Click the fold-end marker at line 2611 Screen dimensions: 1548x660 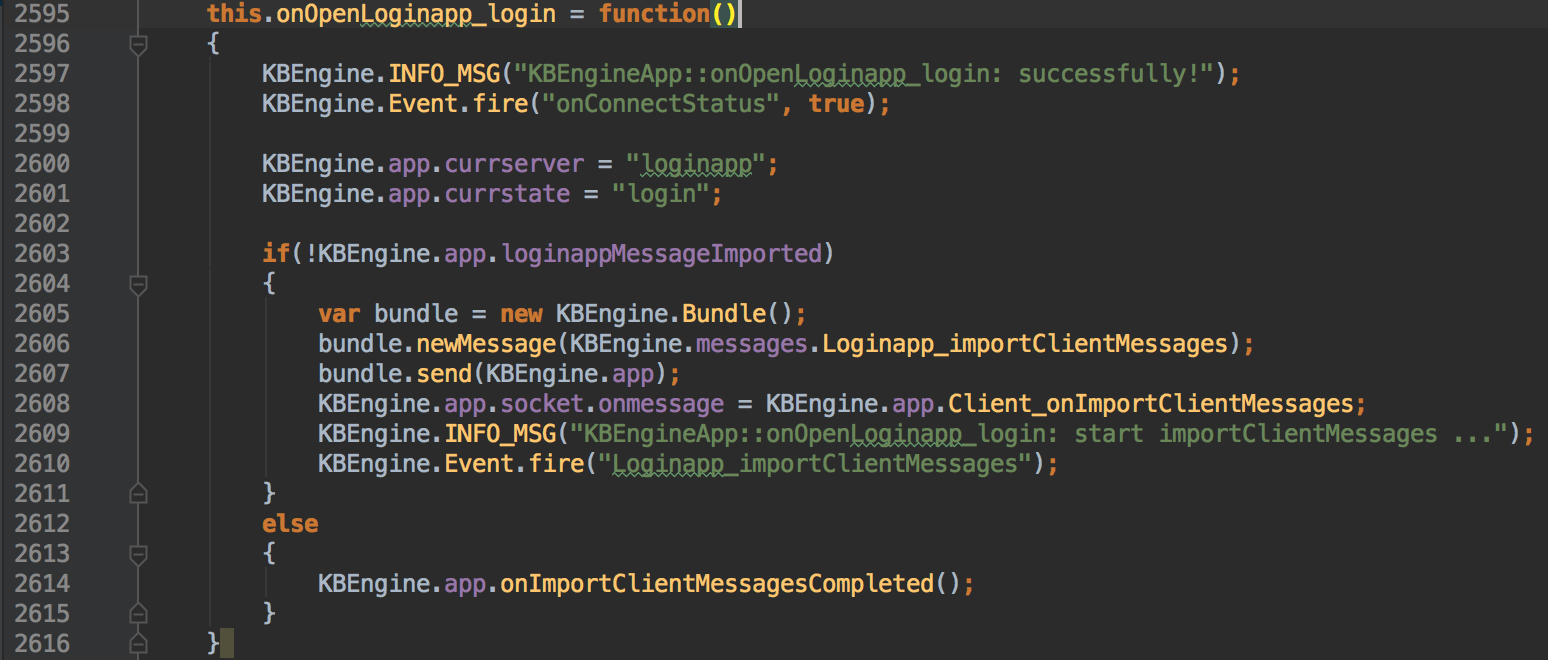click(138, 493)
